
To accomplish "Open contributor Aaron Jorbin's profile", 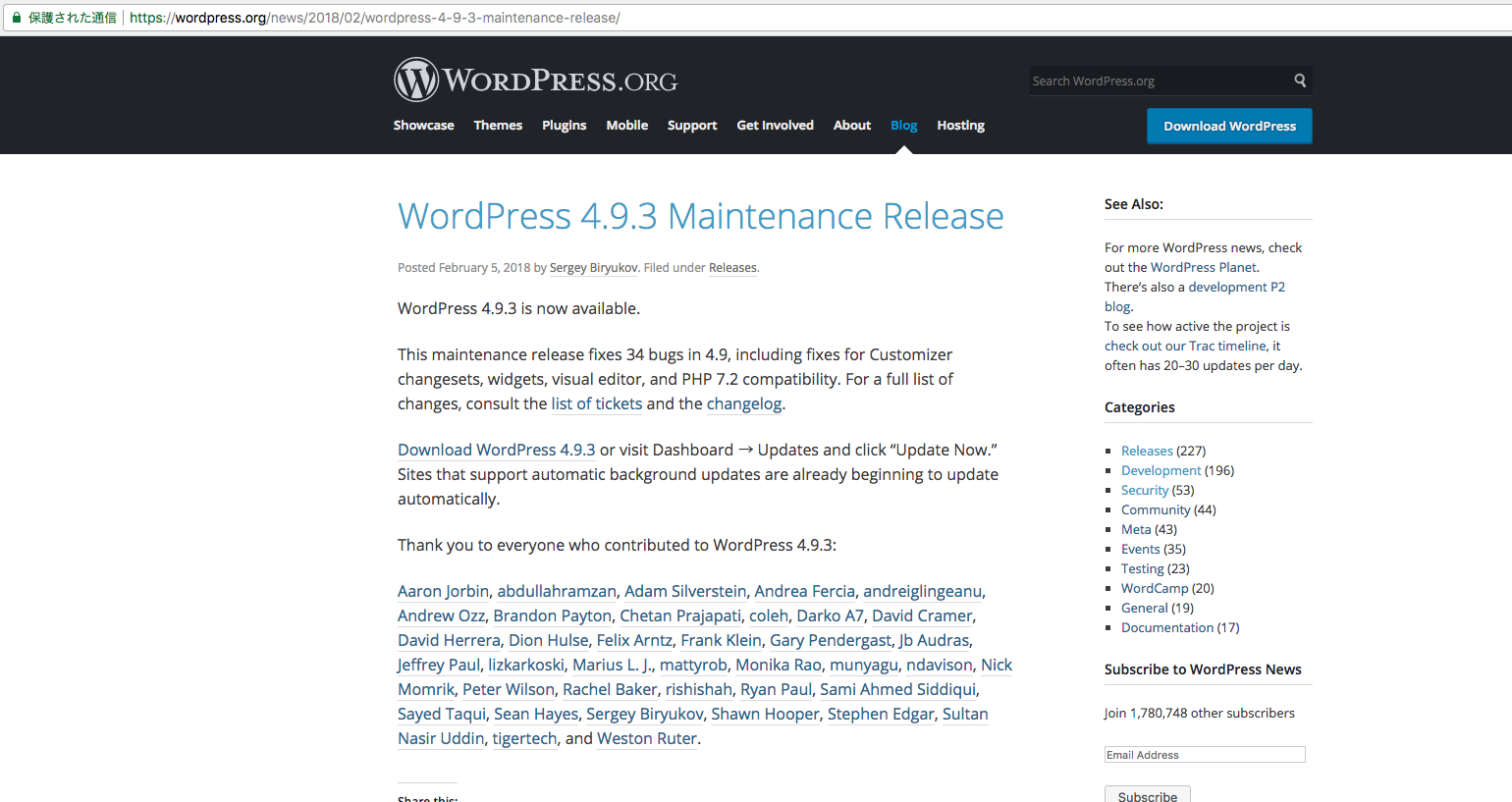I will click(x=443, y=591).
